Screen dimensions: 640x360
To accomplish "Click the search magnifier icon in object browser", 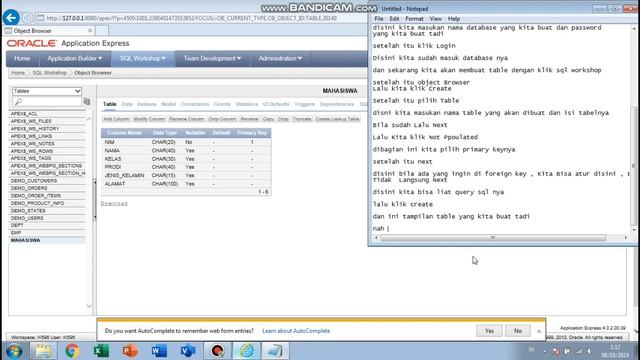I will (x=18, y=102).
